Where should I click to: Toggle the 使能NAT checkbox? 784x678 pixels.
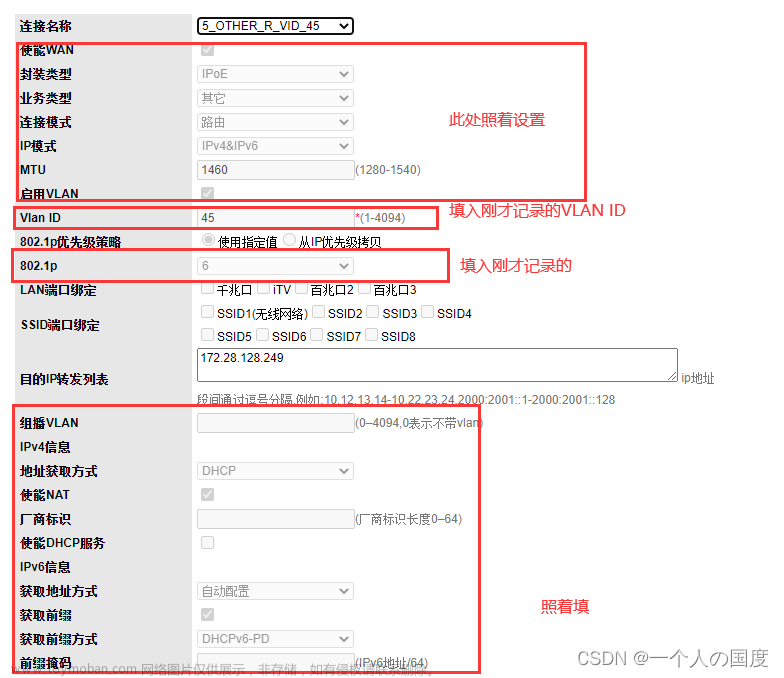tap(208, 494)
